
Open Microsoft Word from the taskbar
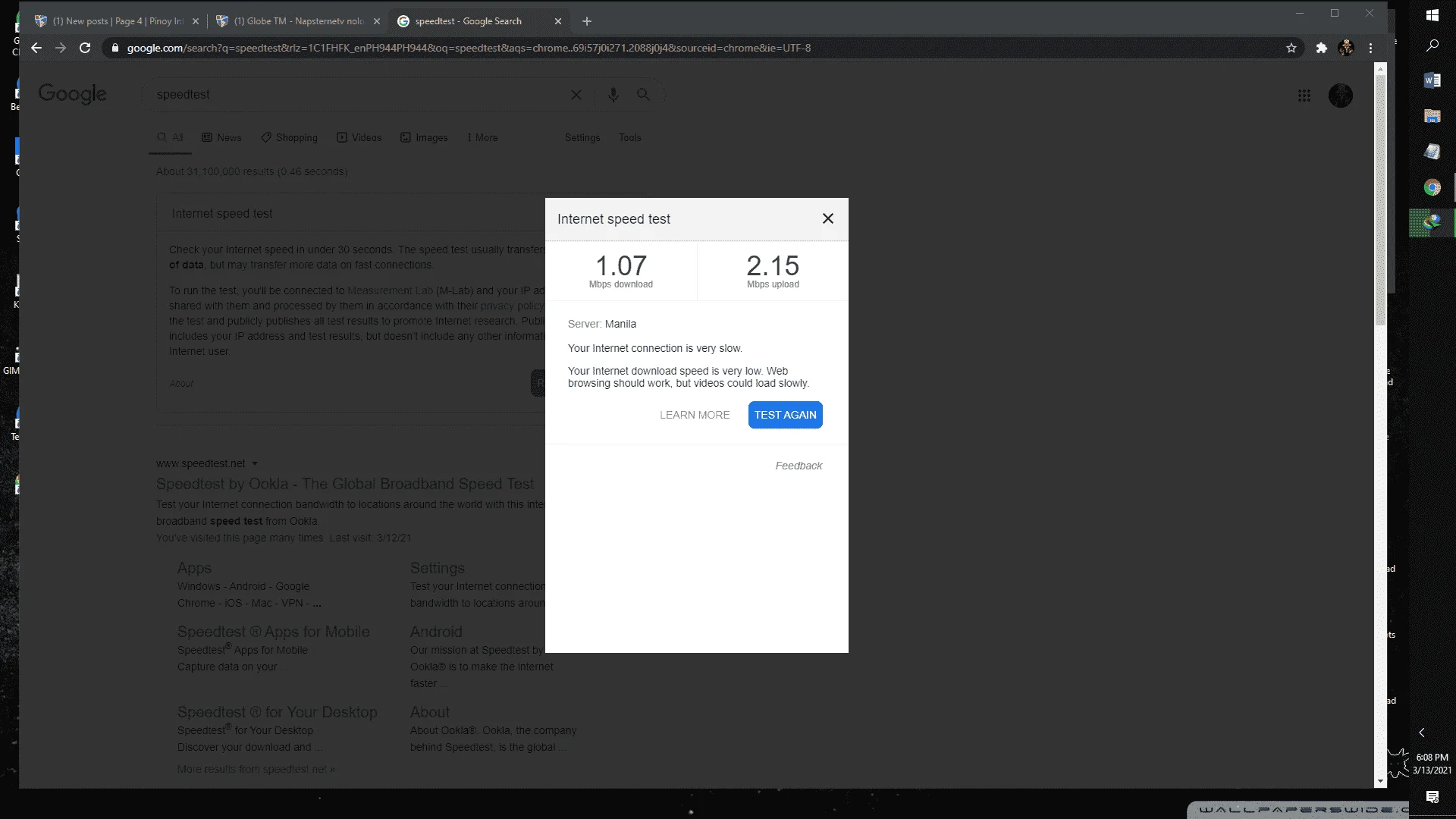[x=1432, y=80]
